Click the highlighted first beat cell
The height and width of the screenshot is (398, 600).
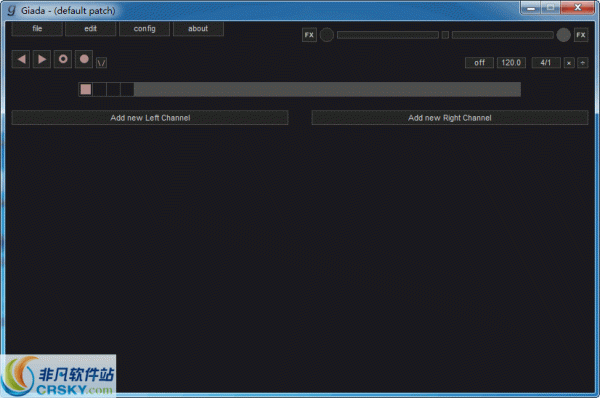(86, 90)
